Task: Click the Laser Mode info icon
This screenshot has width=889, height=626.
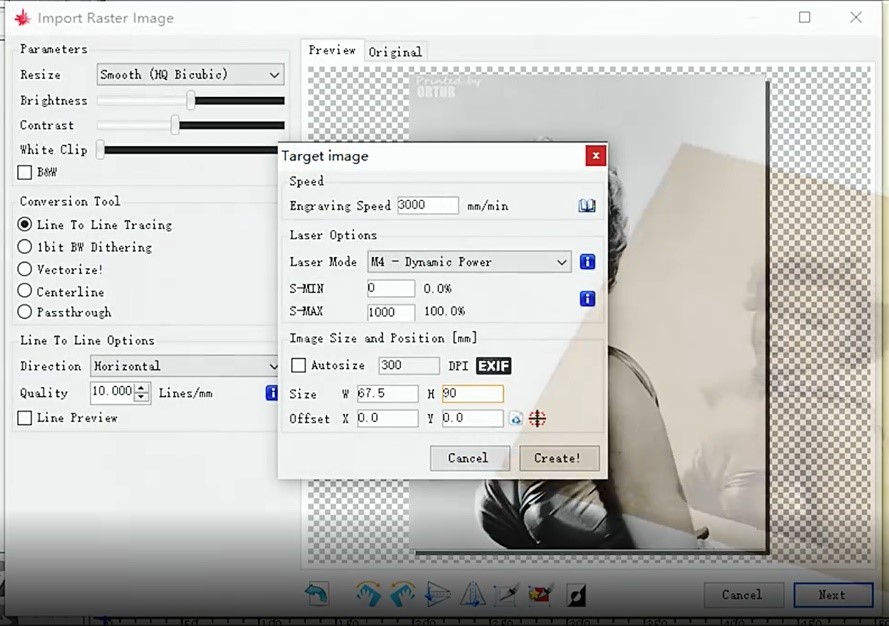Action: [587, 262]
